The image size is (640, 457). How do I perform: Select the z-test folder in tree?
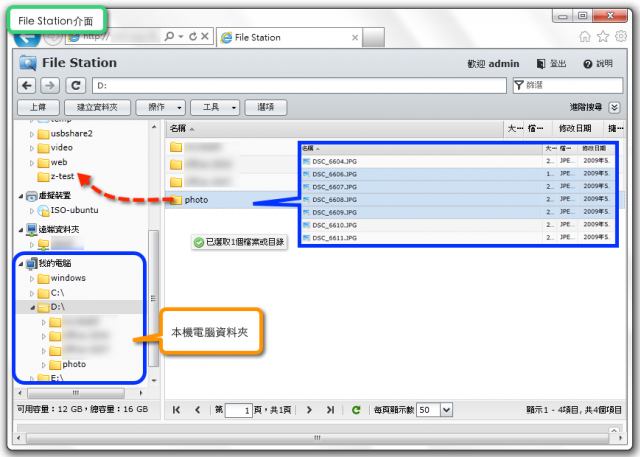(x=62, y=177)
